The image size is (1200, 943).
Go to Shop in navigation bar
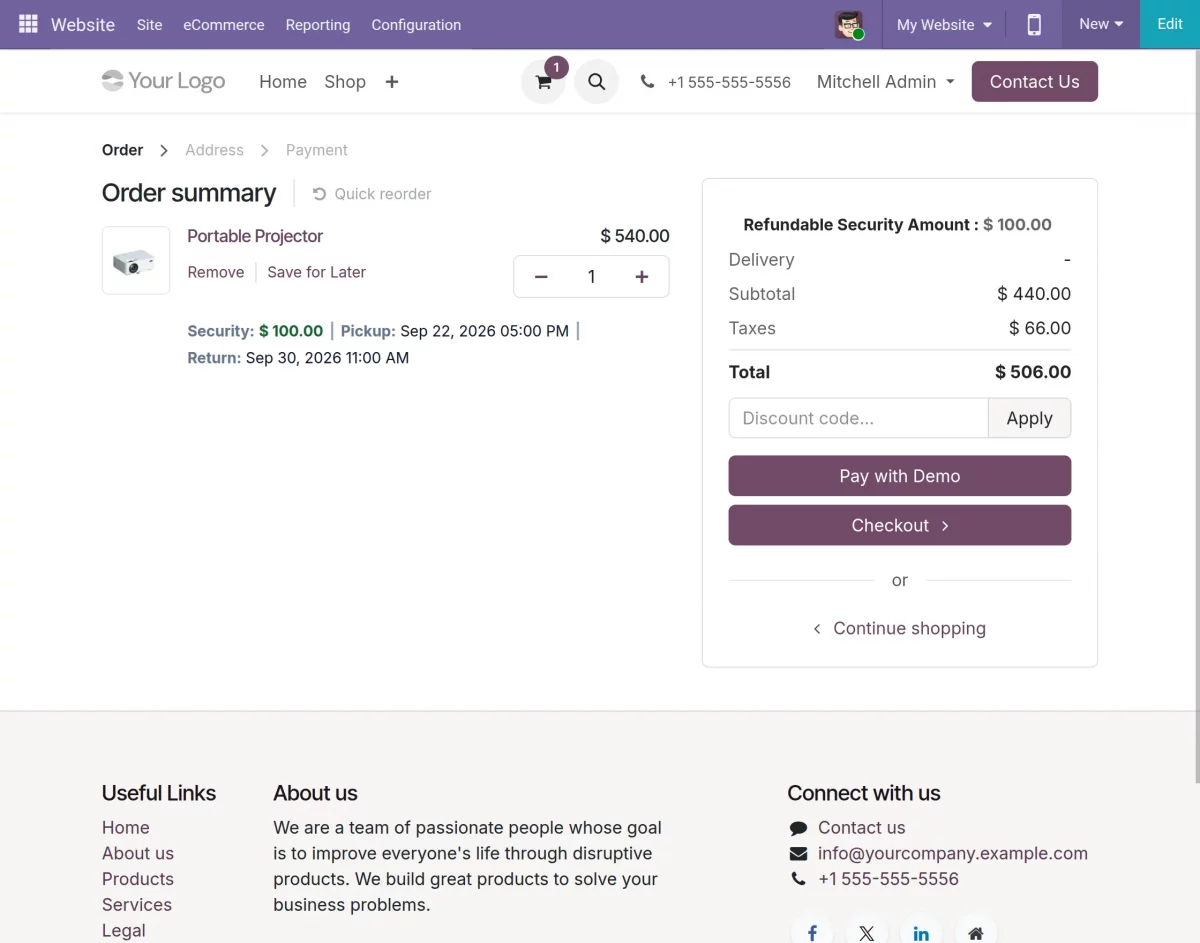coord(345,82)
